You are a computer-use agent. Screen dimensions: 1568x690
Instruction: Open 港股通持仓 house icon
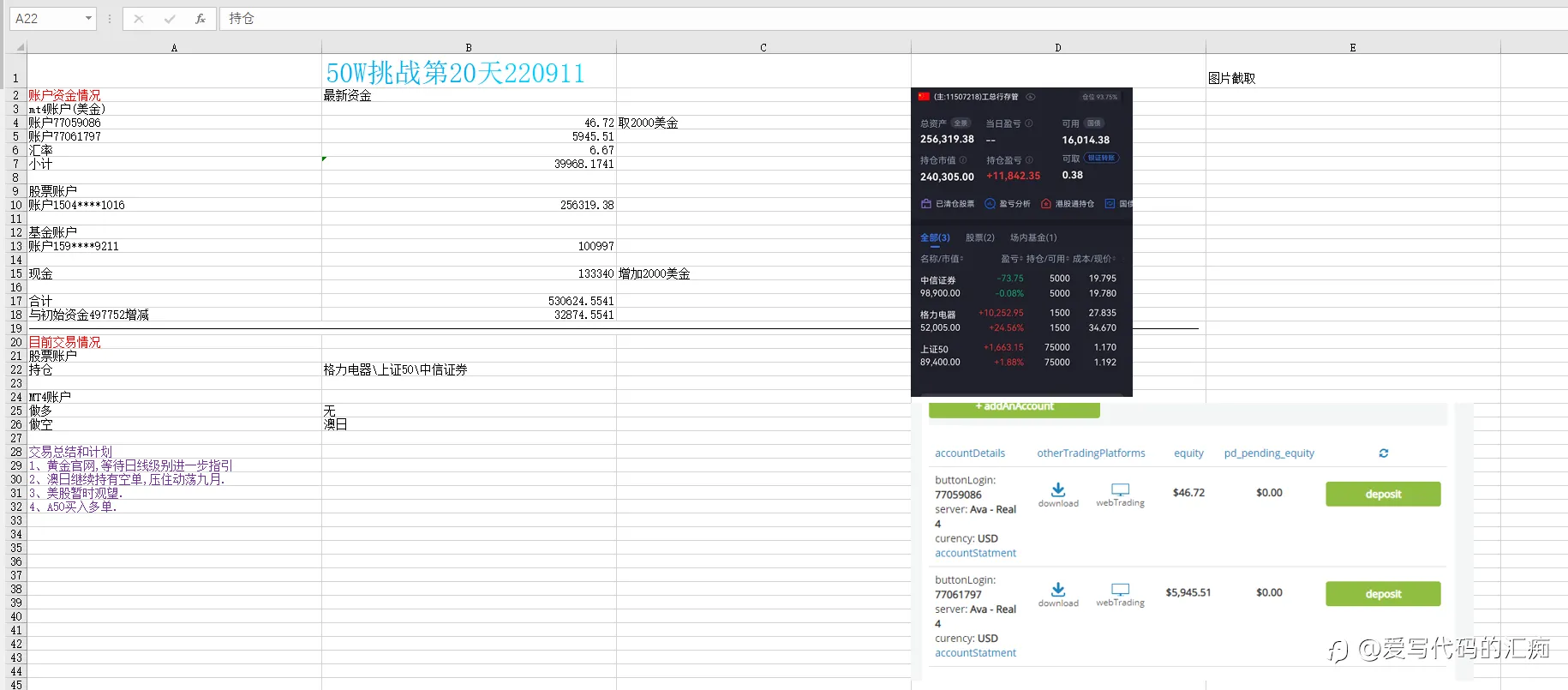click(1045, 204)
